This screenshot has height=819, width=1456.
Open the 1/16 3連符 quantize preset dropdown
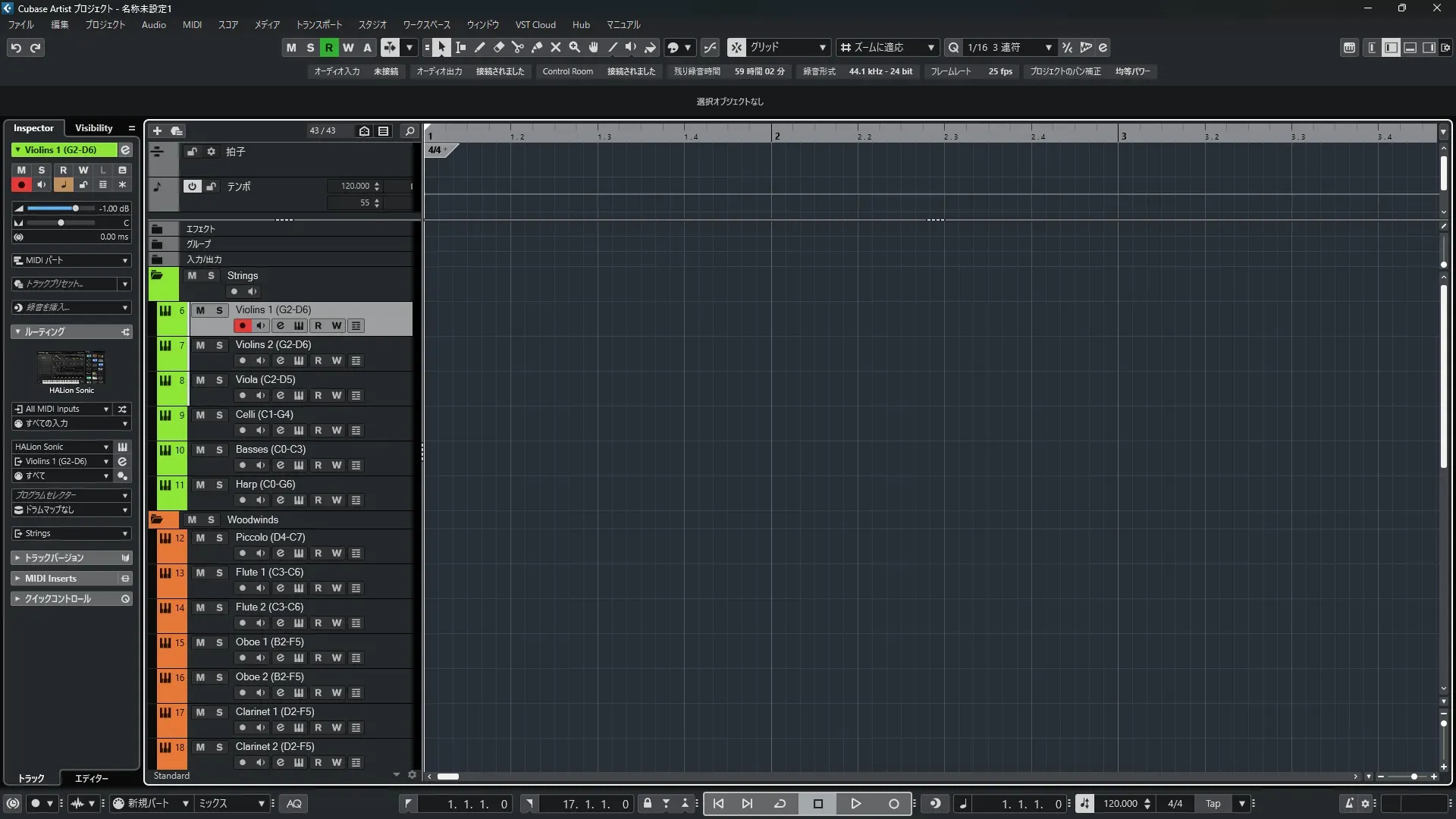1048,48
